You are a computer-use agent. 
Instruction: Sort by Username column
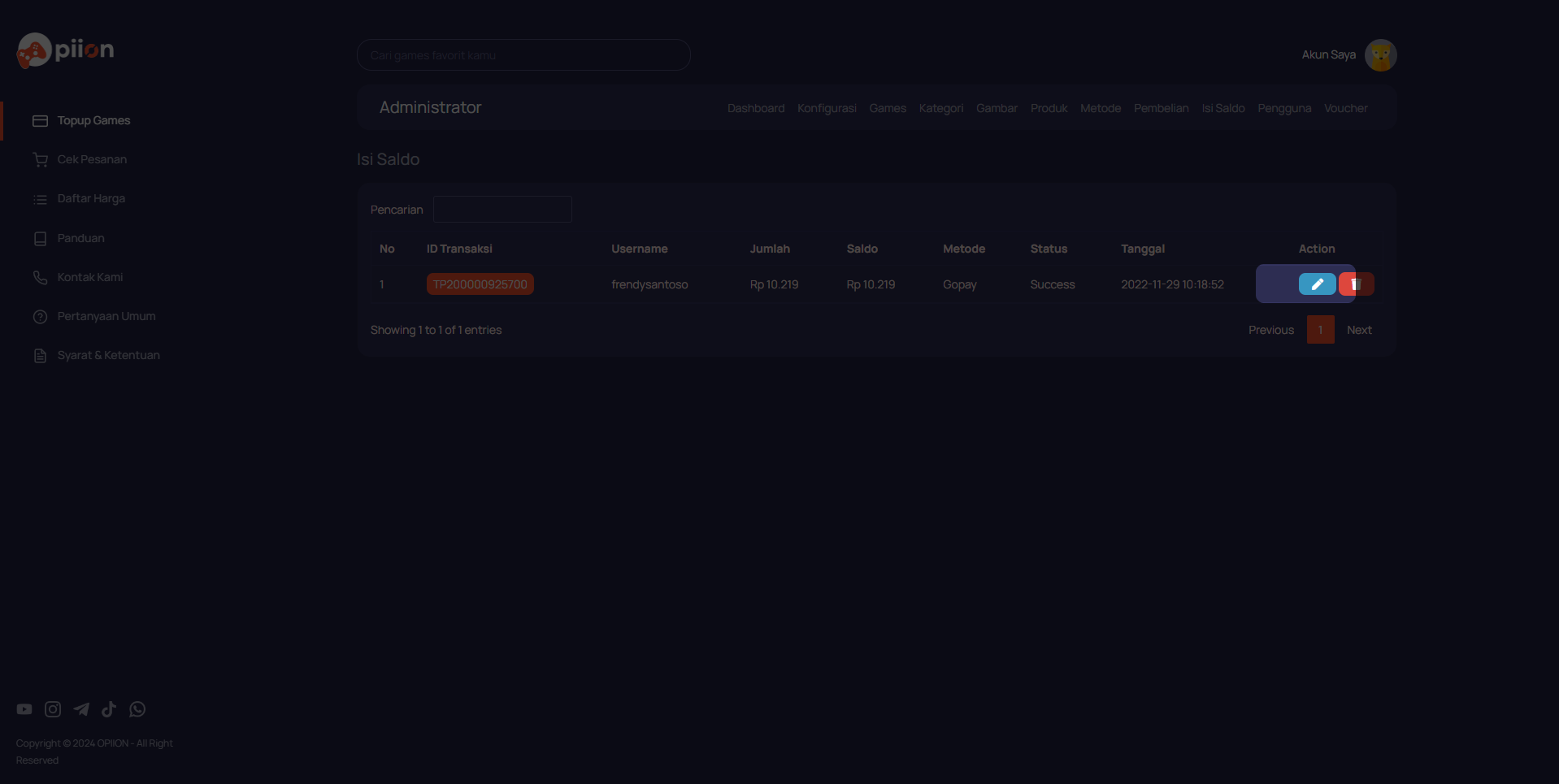640,249
